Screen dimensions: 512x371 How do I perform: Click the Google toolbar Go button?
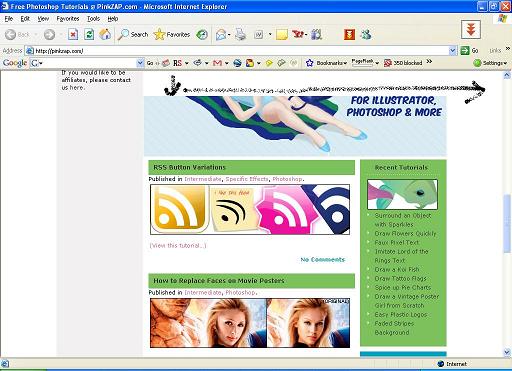(150, 63)
